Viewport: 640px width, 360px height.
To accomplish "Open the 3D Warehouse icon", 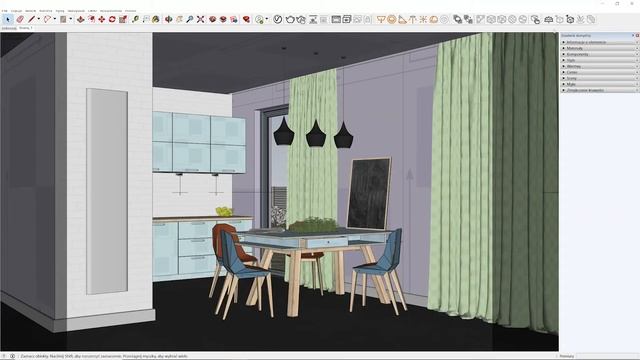I will point(212,19).
